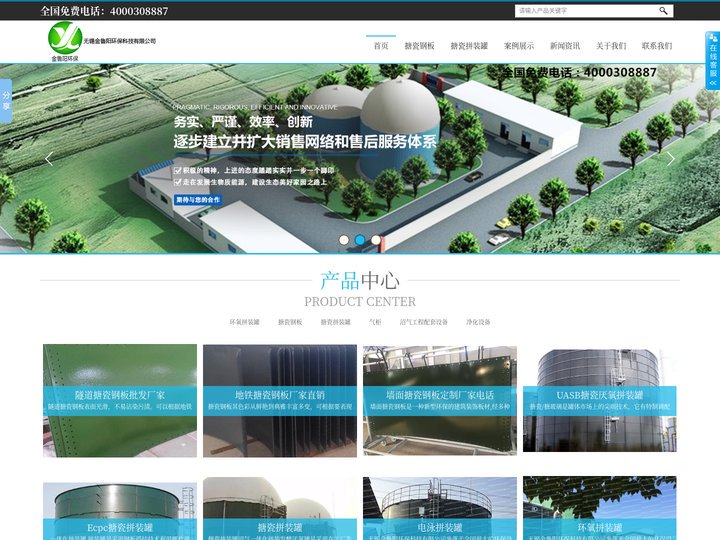The image size is (720, 540).
Task: Open the 首页 home menu item
Action: [x=381, y=45]
